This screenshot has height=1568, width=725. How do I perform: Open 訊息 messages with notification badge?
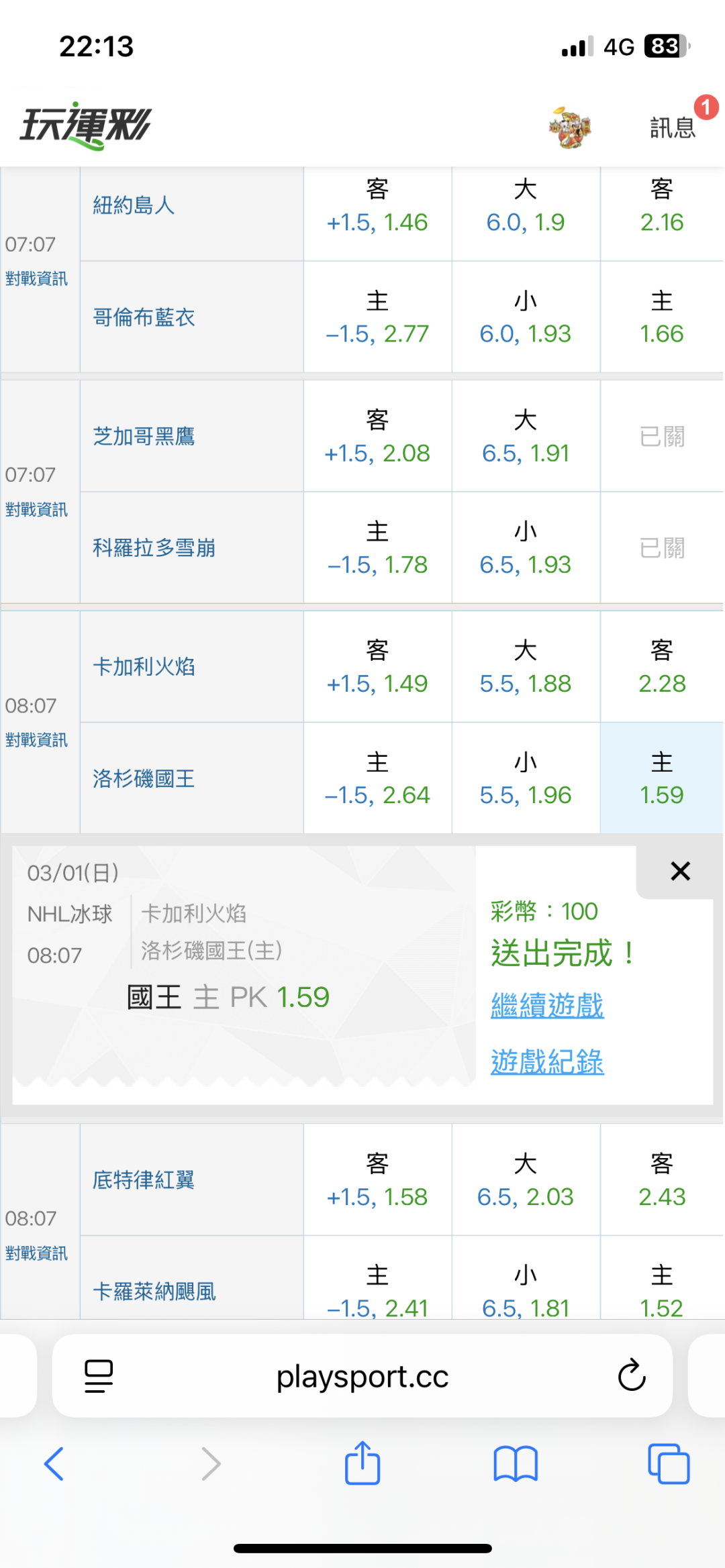(x=673, y=127)
